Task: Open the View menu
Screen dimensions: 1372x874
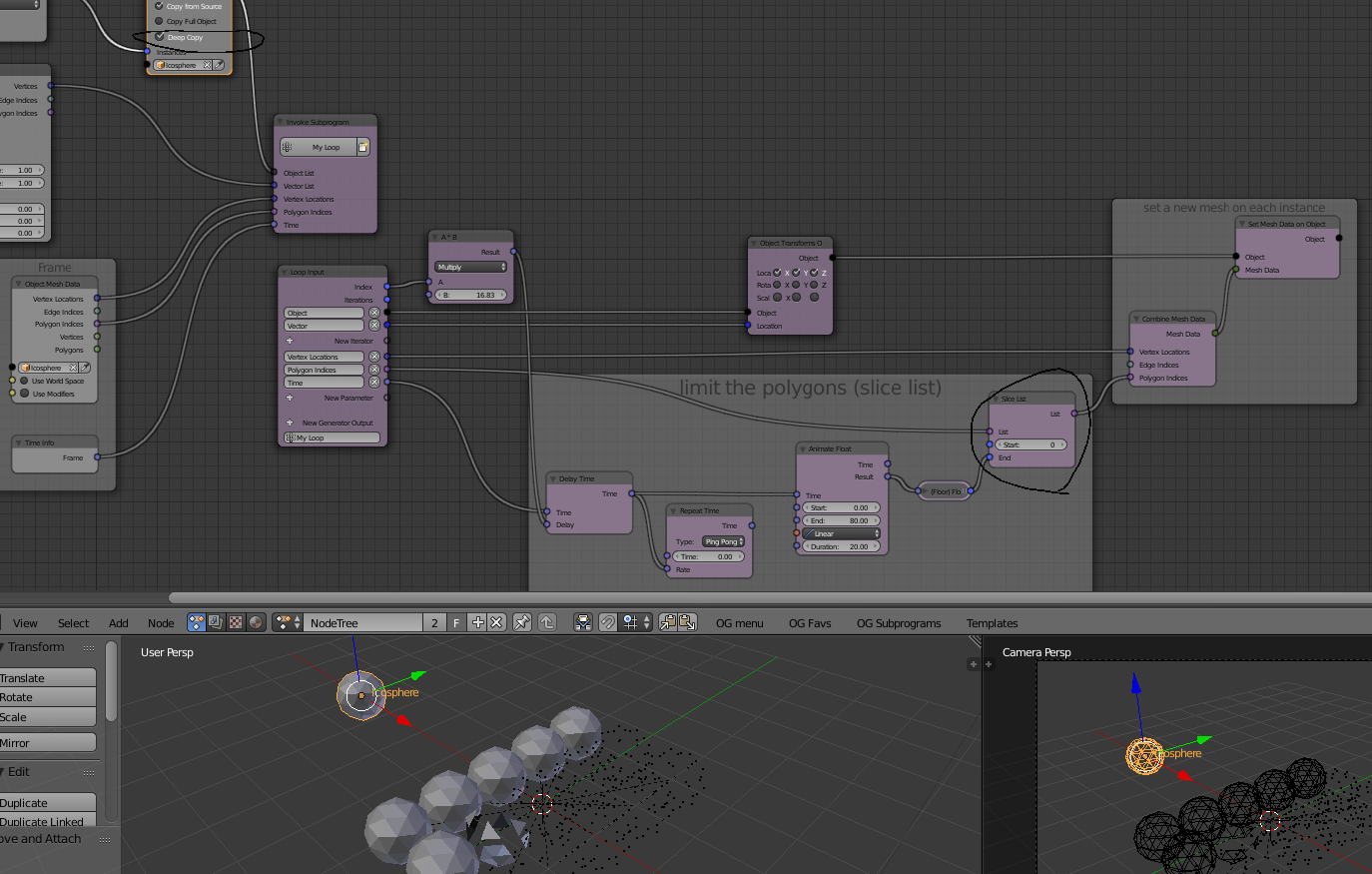Action: pyautogui.click(x=25, y=623)
